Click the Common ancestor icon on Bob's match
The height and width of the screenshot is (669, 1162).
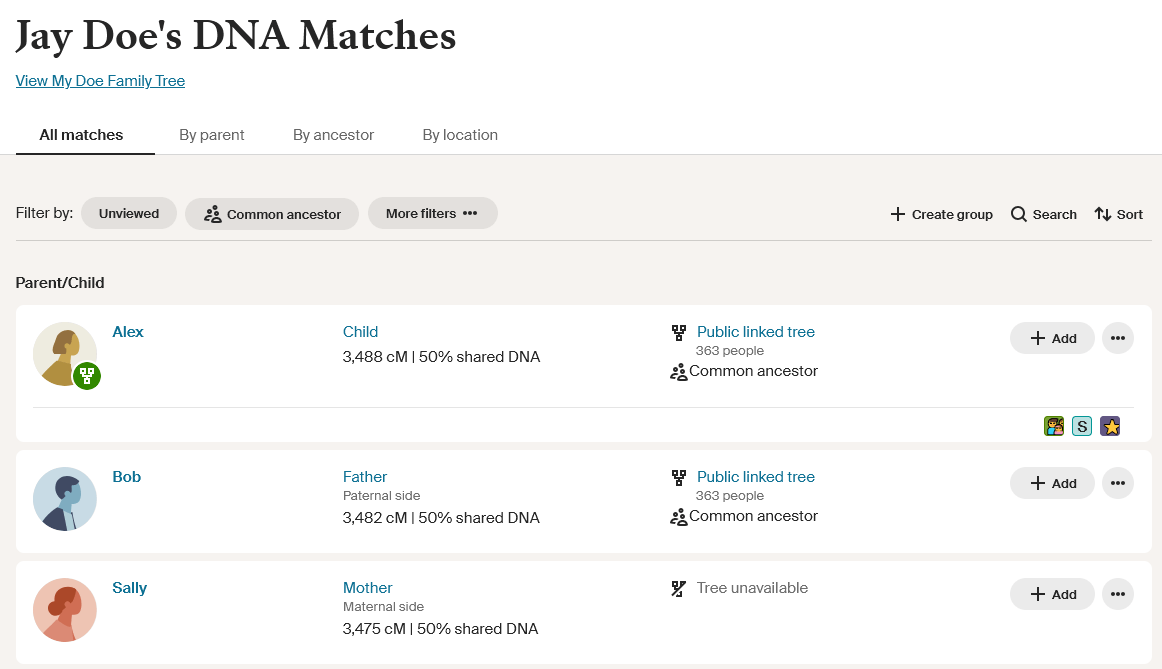tap(677, 515)
